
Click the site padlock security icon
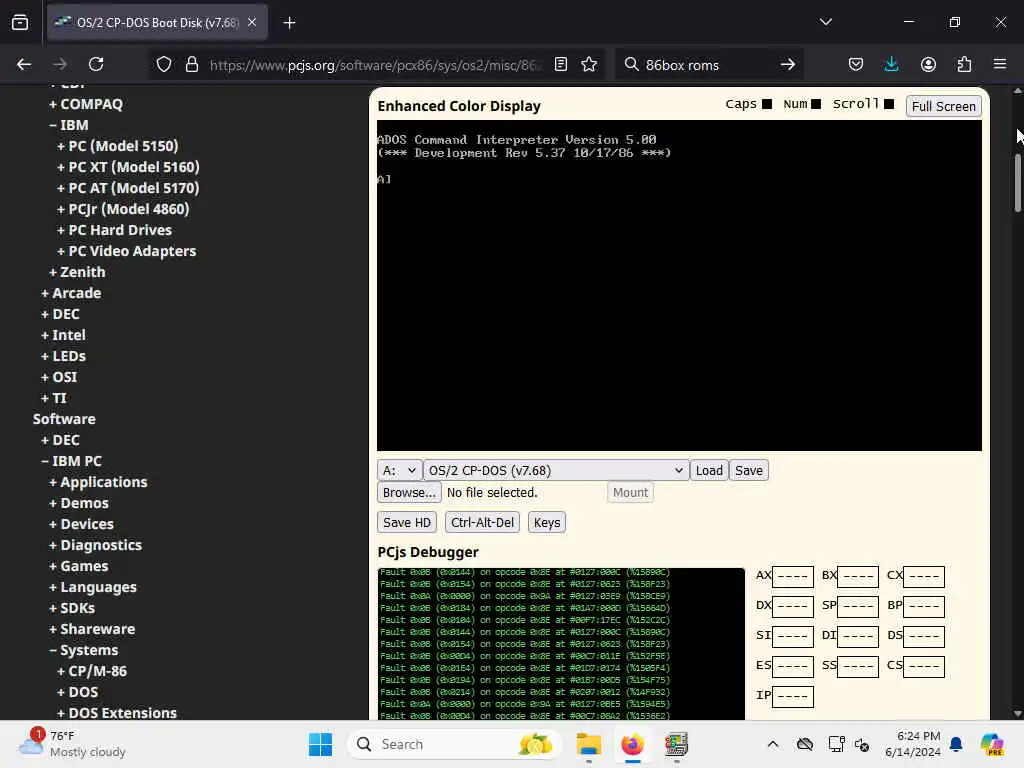191,64
